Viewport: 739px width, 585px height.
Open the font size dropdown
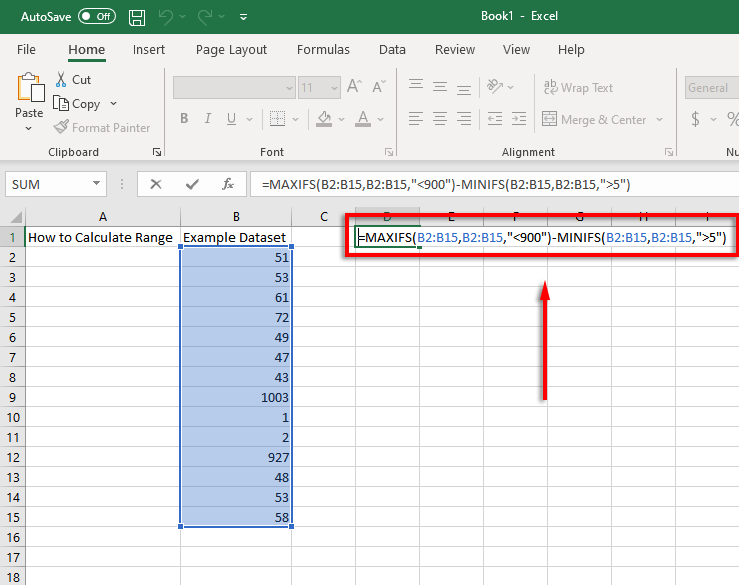click(x=334, y=88)
